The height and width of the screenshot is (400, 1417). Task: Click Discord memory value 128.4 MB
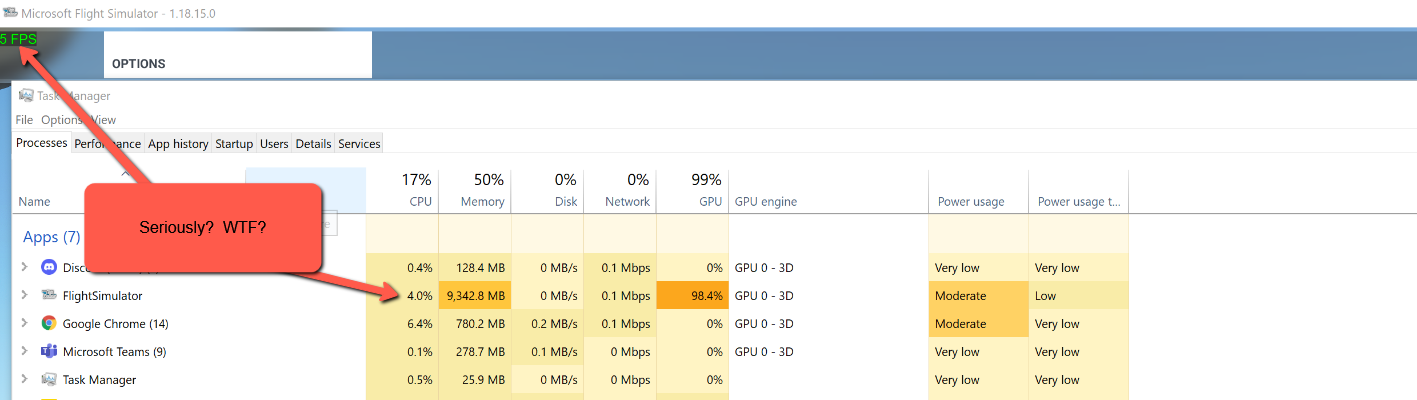click(x=475, y=268)
